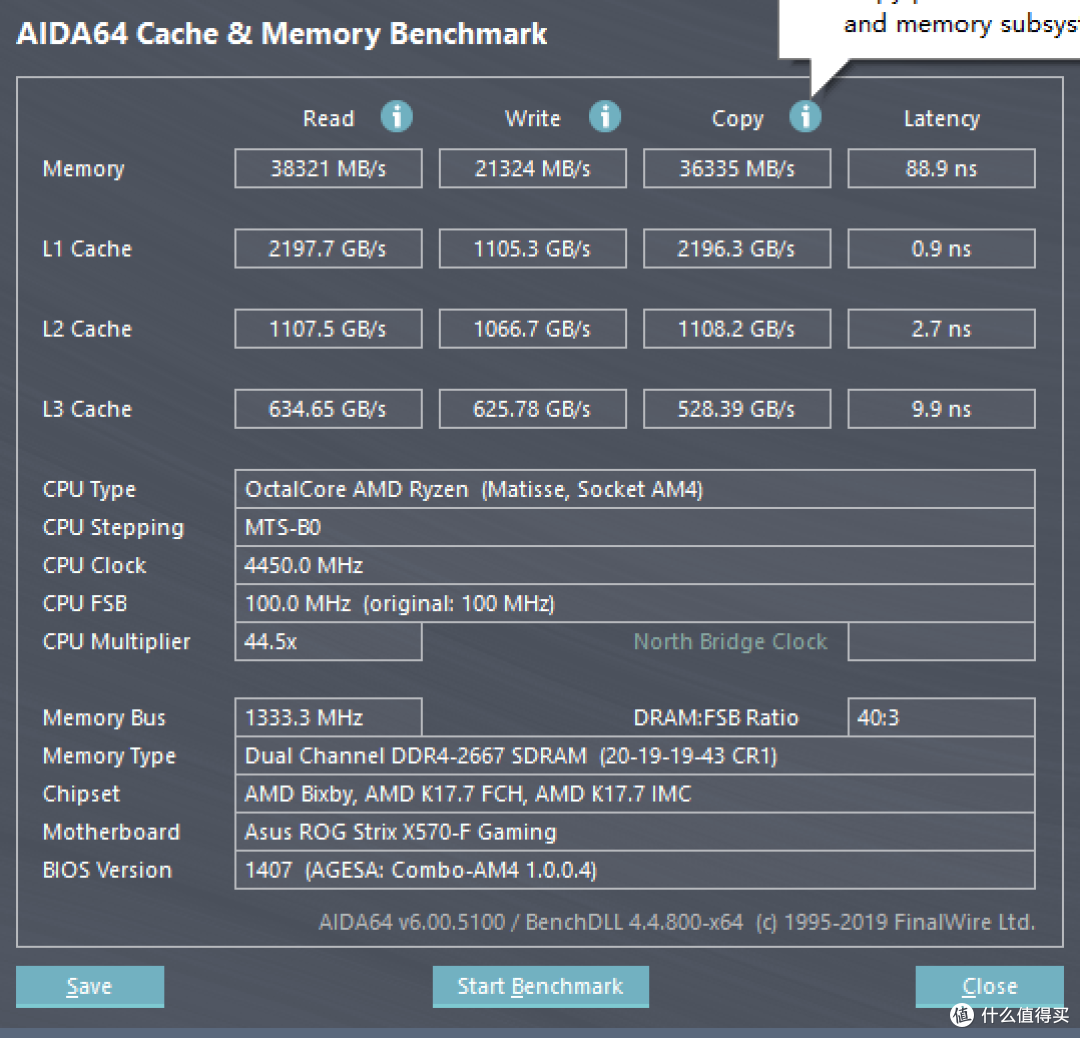This screenshot has height=1038, width=1080.
Task: Click the CPU Multiplier field 44.5x
Action: click(x=329, y=641)
